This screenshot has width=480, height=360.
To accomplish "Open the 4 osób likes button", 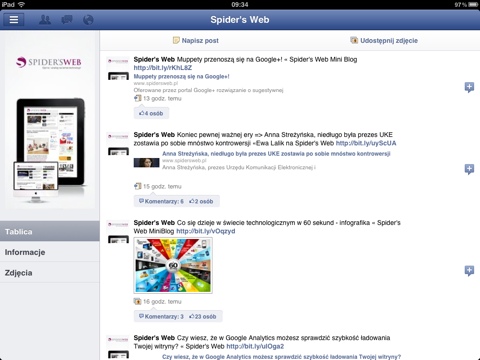I will (151, 113).
